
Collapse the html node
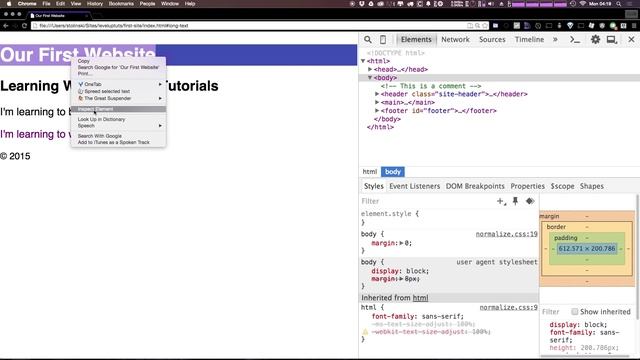(363, 61)
